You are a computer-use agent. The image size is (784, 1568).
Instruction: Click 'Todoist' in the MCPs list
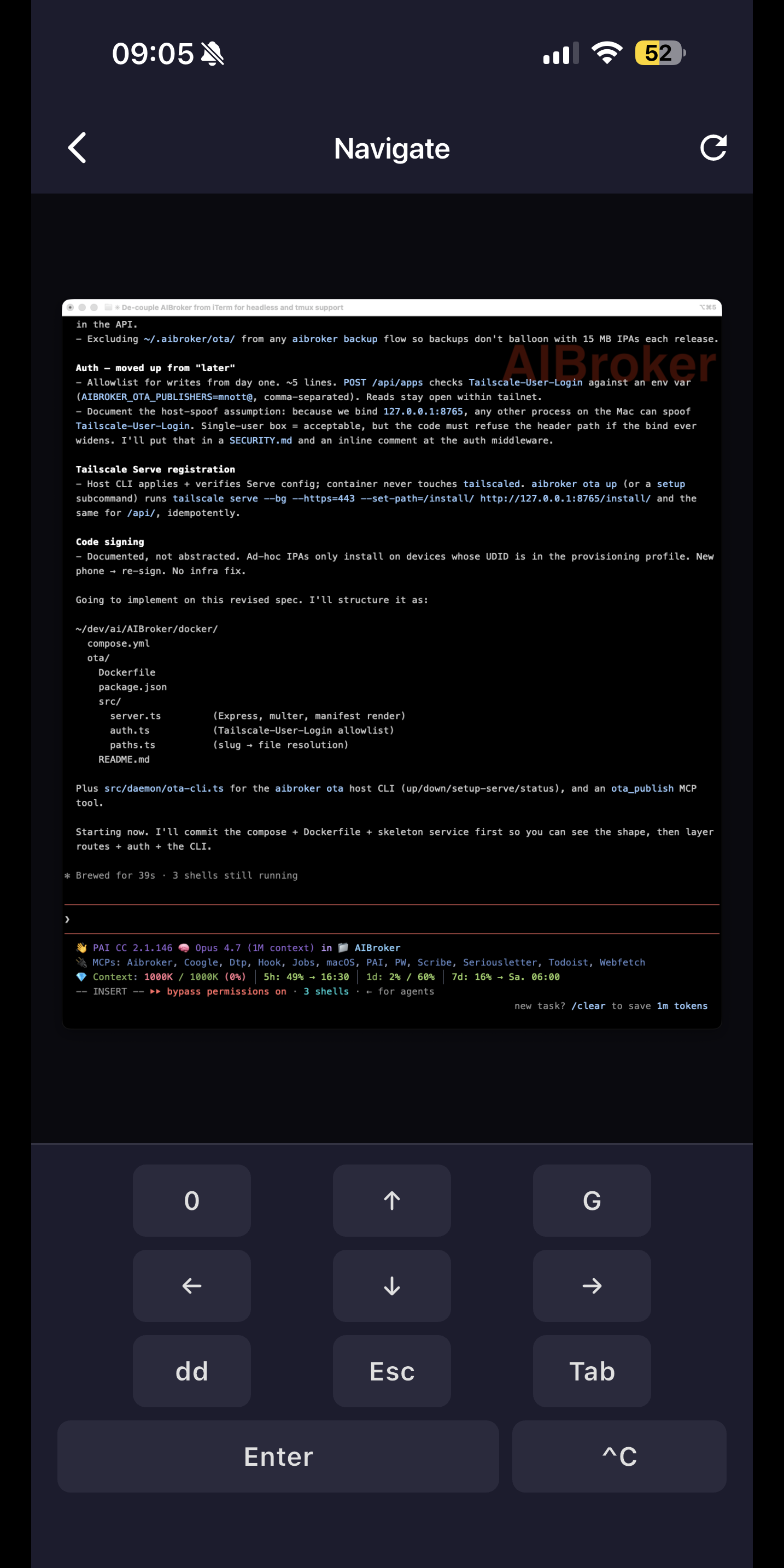569,962
